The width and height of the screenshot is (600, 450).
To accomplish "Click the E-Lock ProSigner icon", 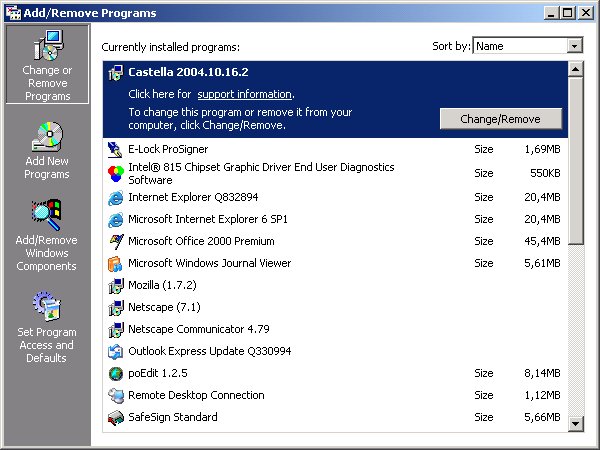I will pos(116,149).
